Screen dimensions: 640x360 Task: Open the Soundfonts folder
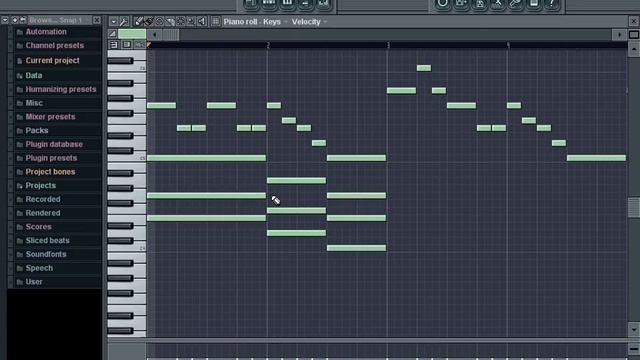pyautogui.click(x=46, y=254)
